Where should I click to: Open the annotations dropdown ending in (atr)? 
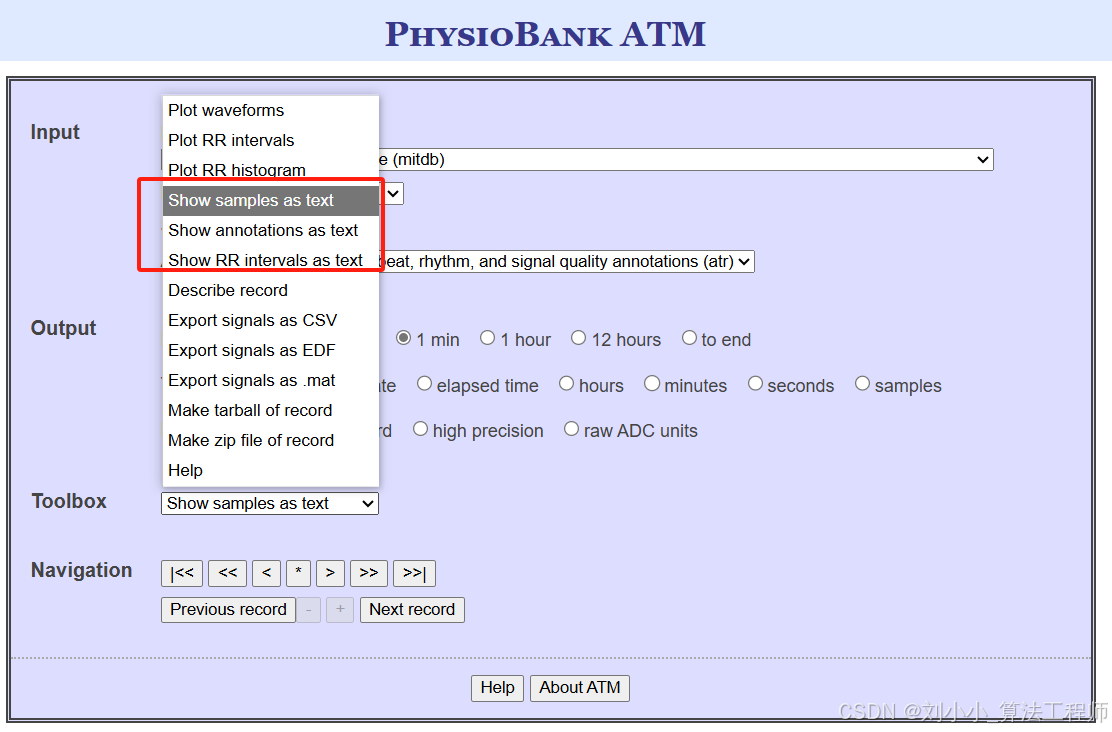[x=566, y=262]
